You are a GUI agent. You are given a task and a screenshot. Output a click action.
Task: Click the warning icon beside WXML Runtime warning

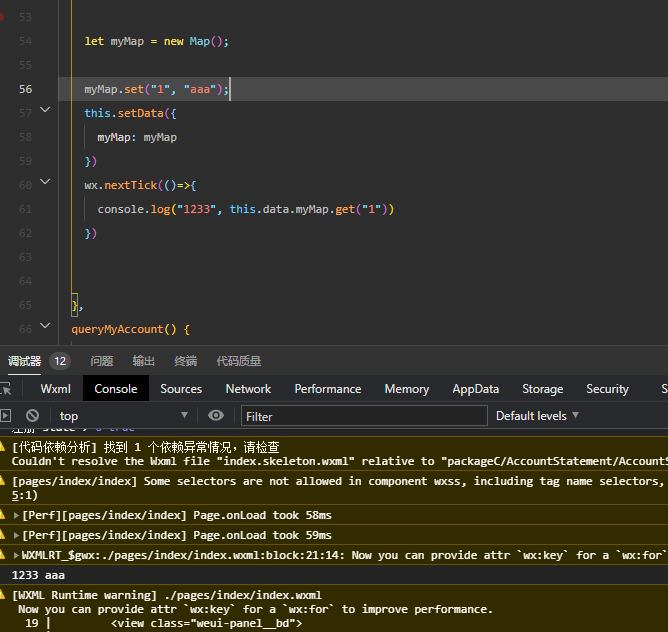pyautogui.click(x=2, y=594)
